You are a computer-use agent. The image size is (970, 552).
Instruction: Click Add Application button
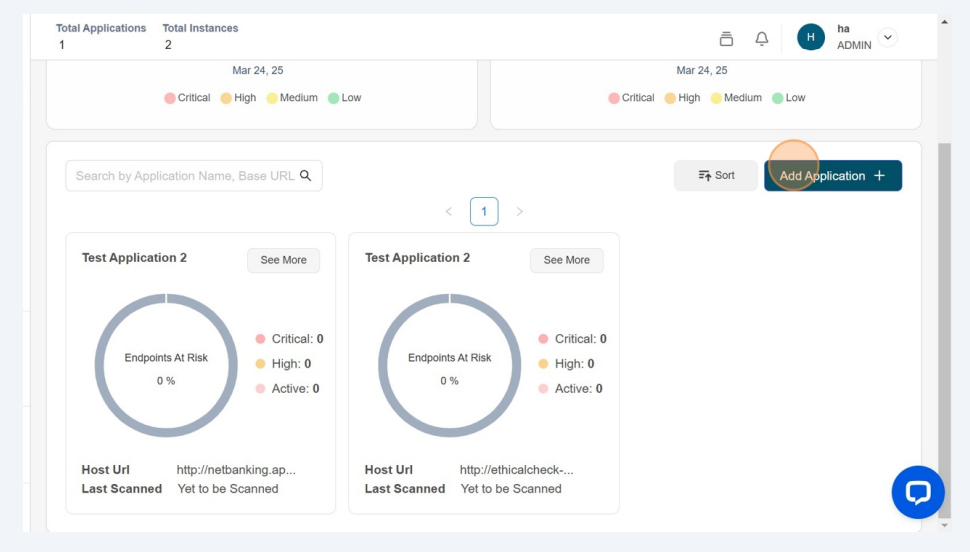832,176
